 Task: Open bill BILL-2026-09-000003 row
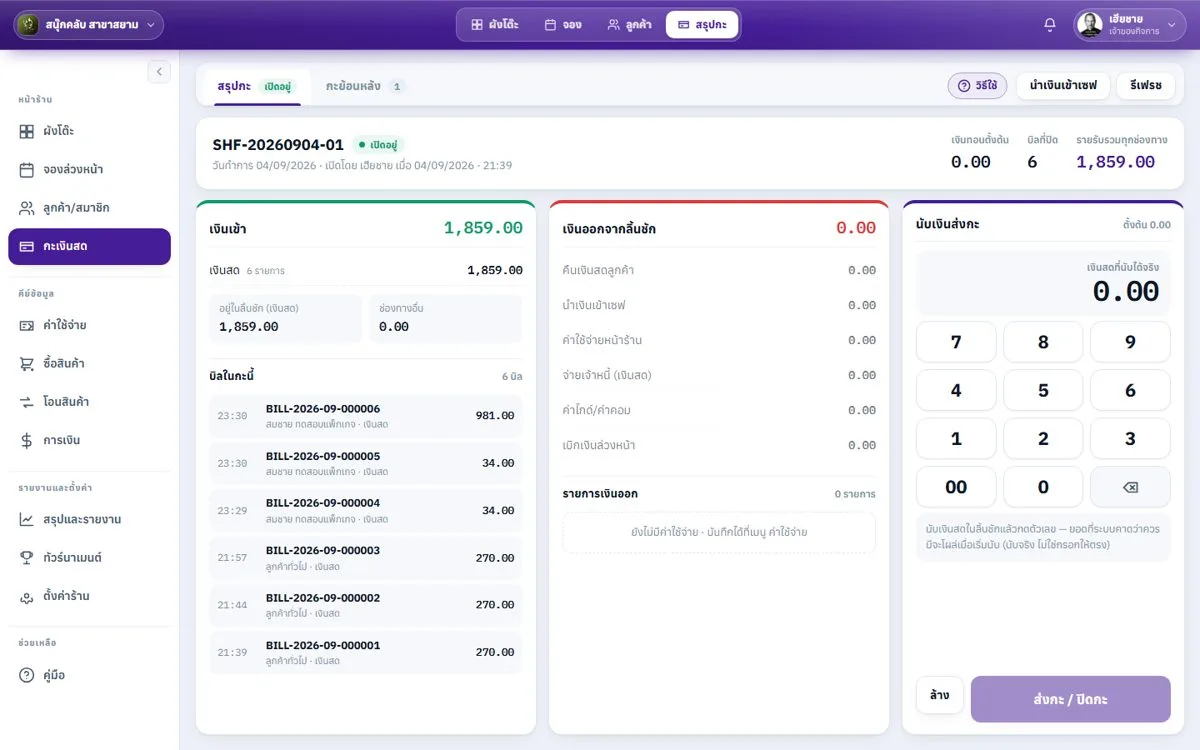[366, 558]
